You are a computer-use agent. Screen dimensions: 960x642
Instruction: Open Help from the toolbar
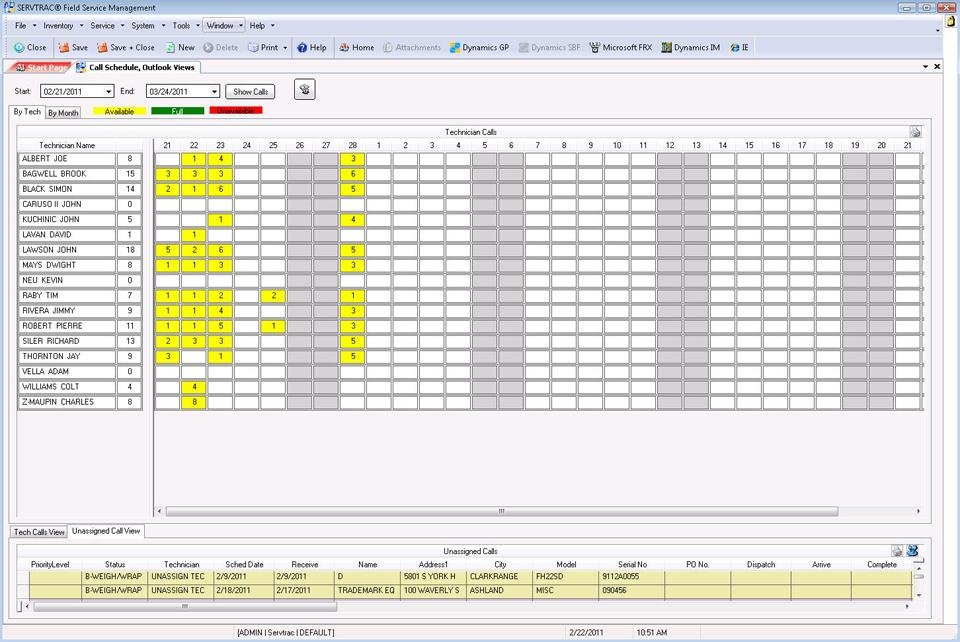coord(311,47)
